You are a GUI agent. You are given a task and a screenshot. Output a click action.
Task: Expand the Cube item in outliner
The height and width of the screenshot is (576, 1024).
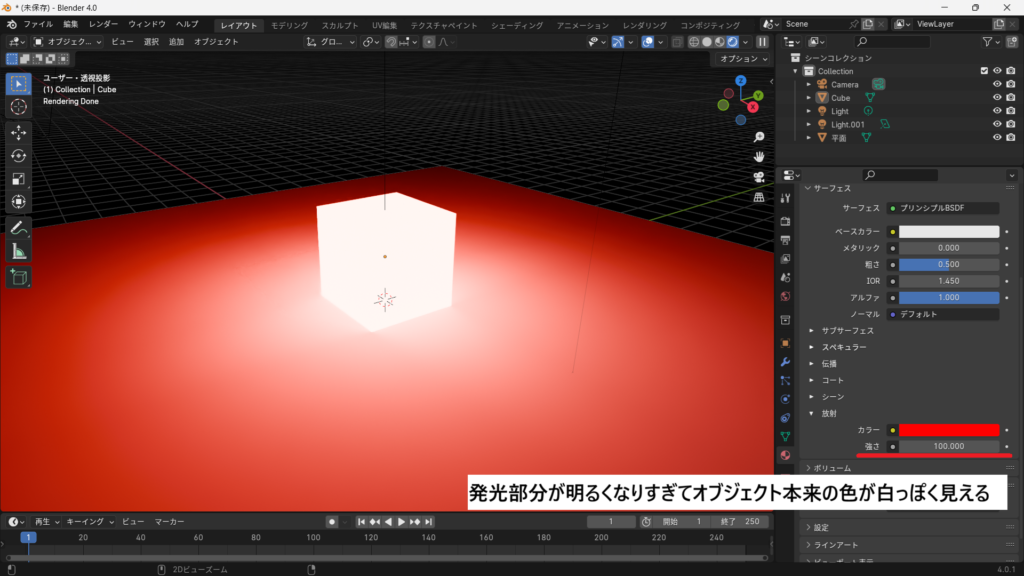click(808, 97)
